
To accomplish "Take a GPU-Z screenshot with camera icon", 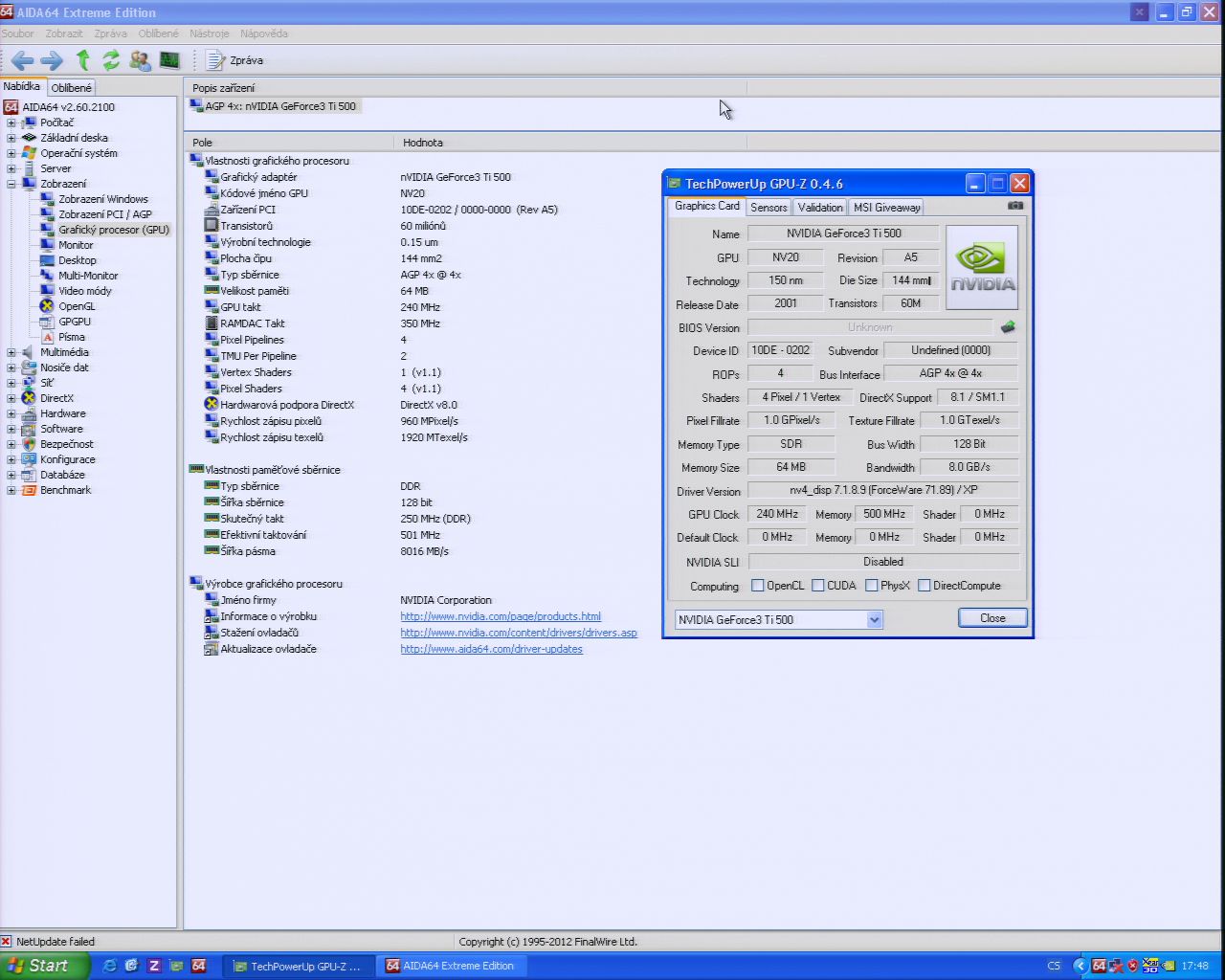I will tap(1015, 206).
